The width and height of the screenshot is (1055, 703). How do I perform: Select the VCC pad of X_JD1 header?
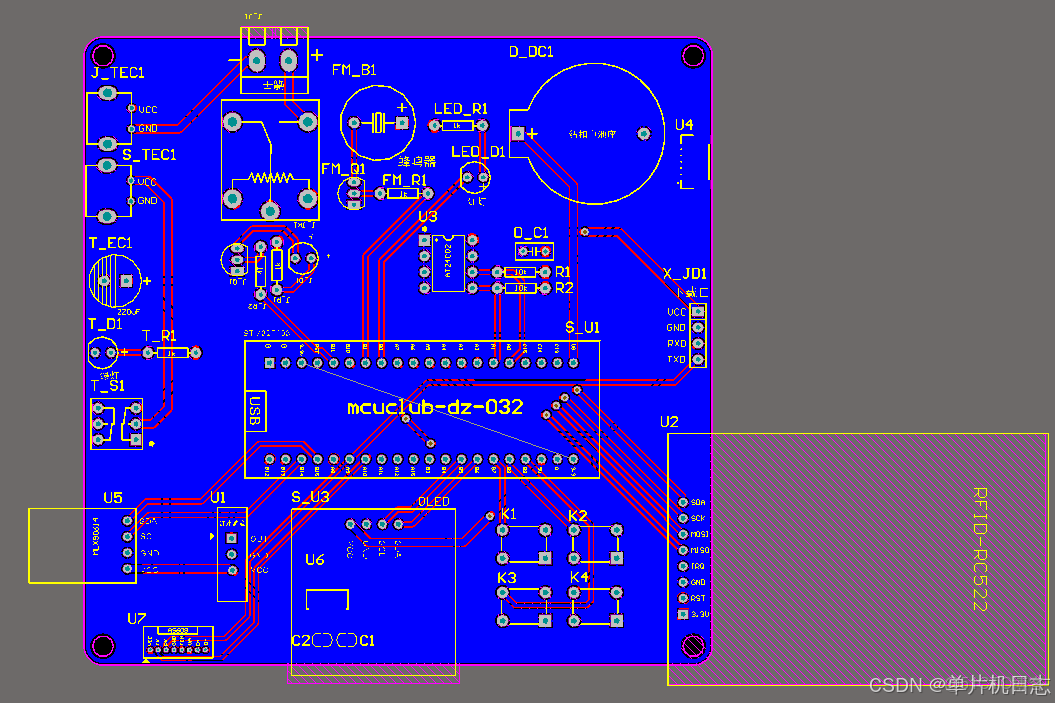[x=698, y=311]
